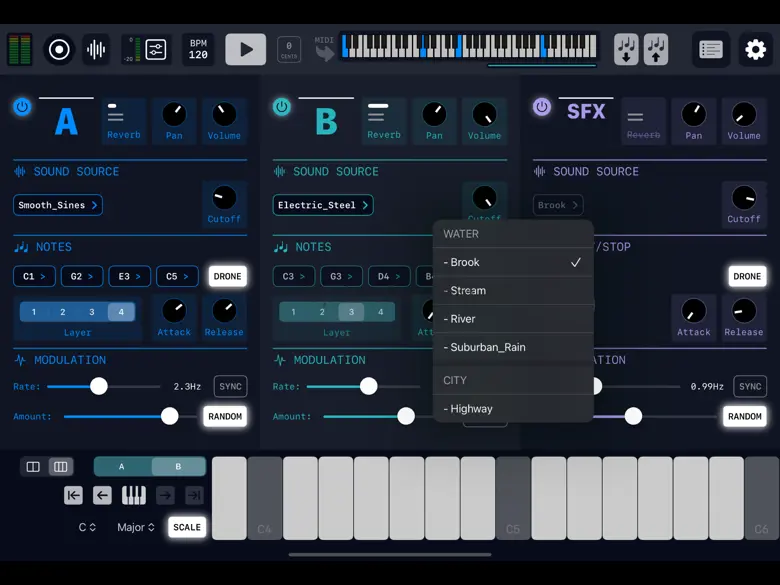Open the E3 note selector
Viewport: 780px width, 585px height.
pyautogui.click(x=129, y=276)
